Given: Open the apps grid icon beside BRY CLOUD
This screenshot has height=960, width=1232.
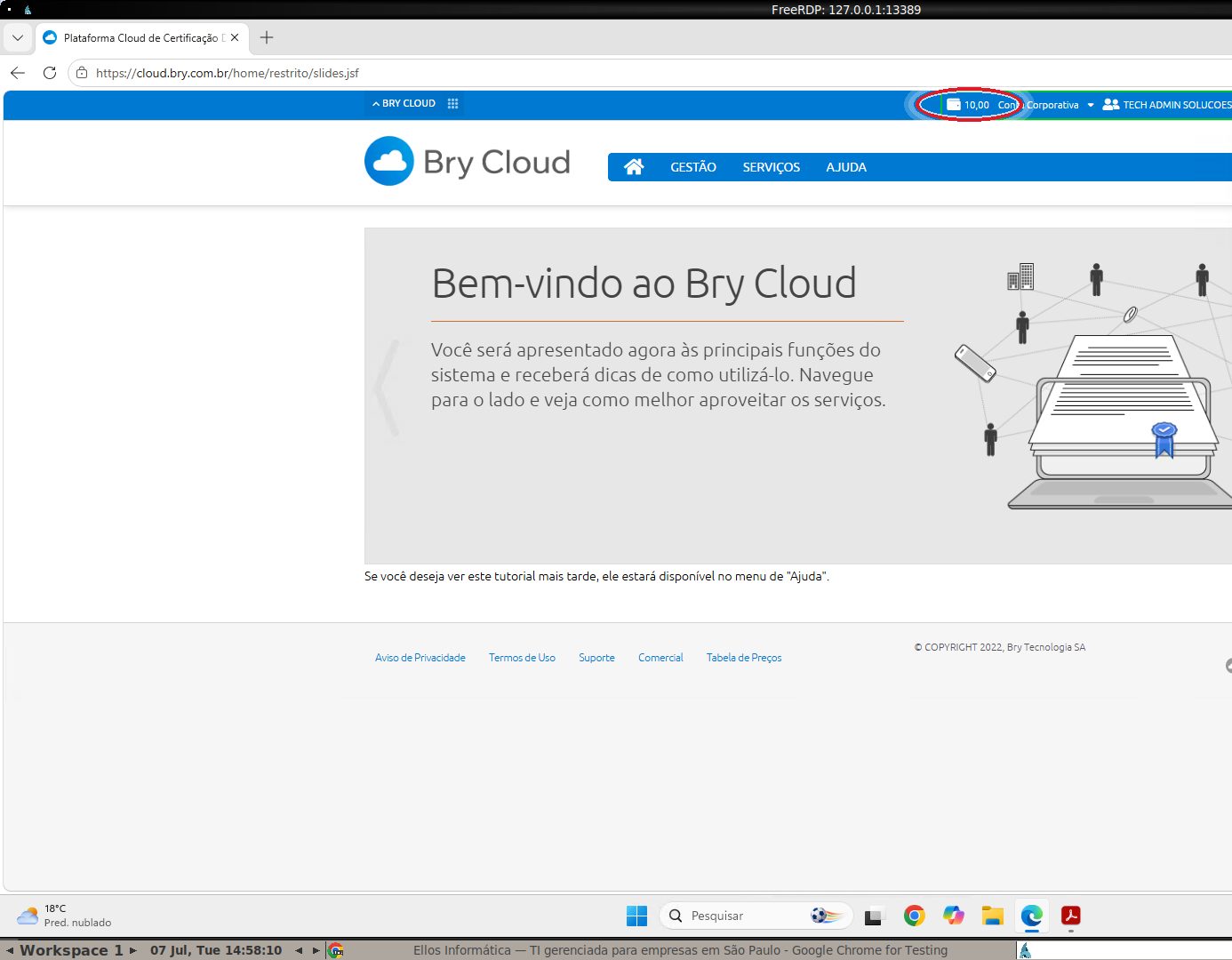Looking at the screenshot, I should tap(453, 103).
